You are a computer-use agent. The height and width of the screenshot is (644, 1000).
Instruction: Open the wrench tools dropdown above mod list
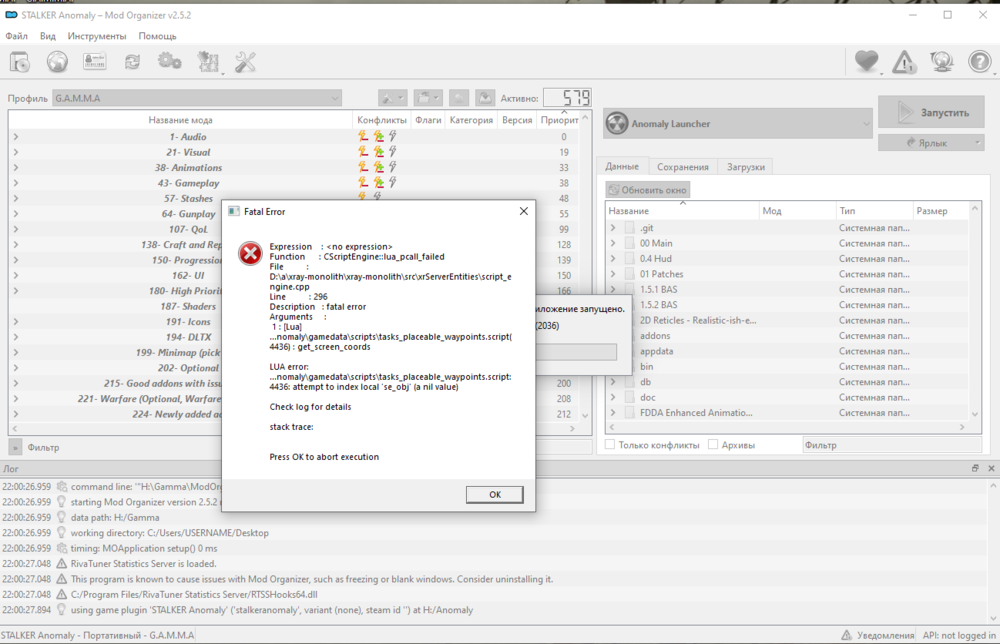pyautogui.click(x=392, y=98)
